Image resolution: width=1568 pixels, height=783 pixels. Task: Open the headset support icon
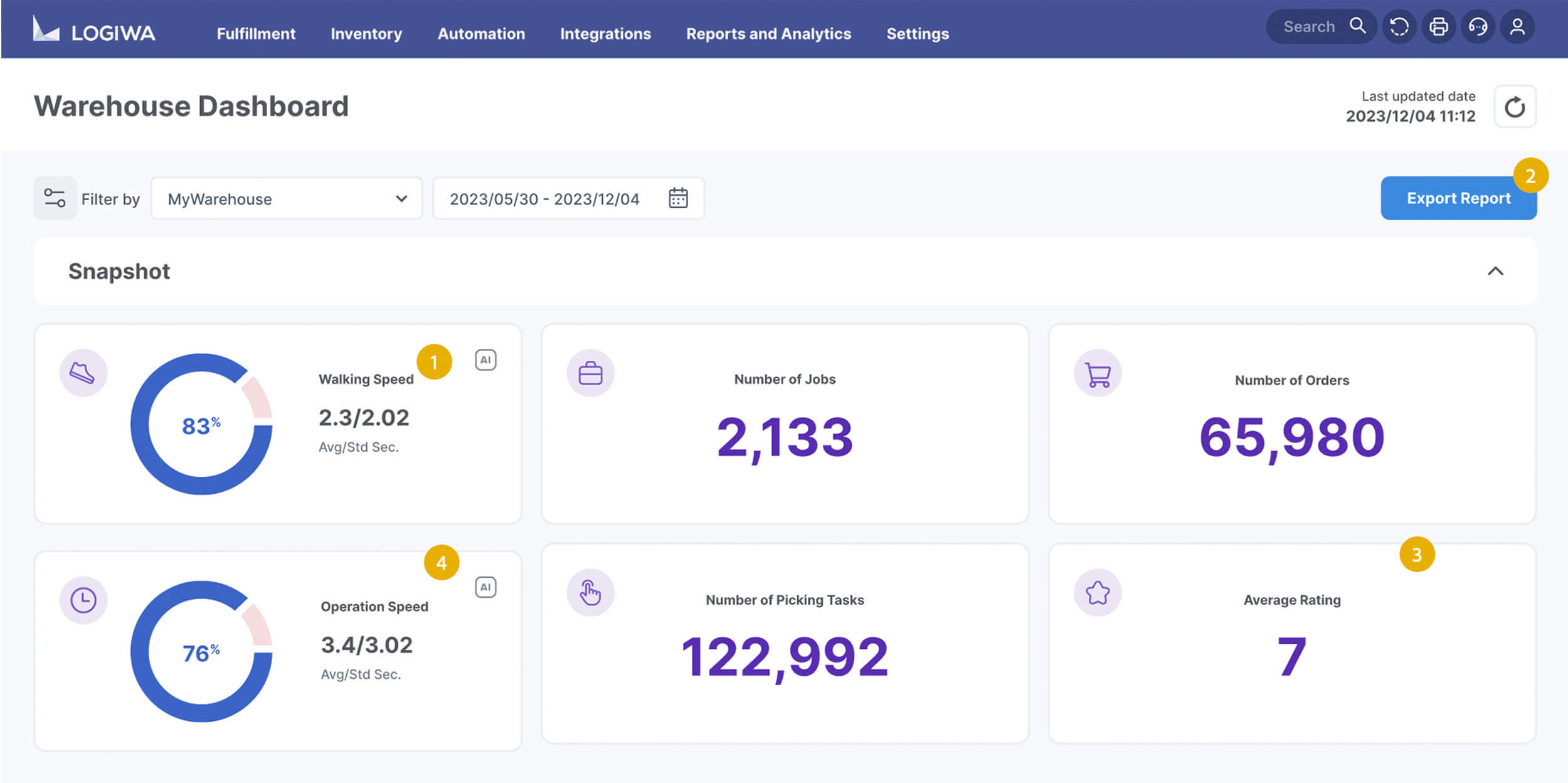[x=1478, y=27]
